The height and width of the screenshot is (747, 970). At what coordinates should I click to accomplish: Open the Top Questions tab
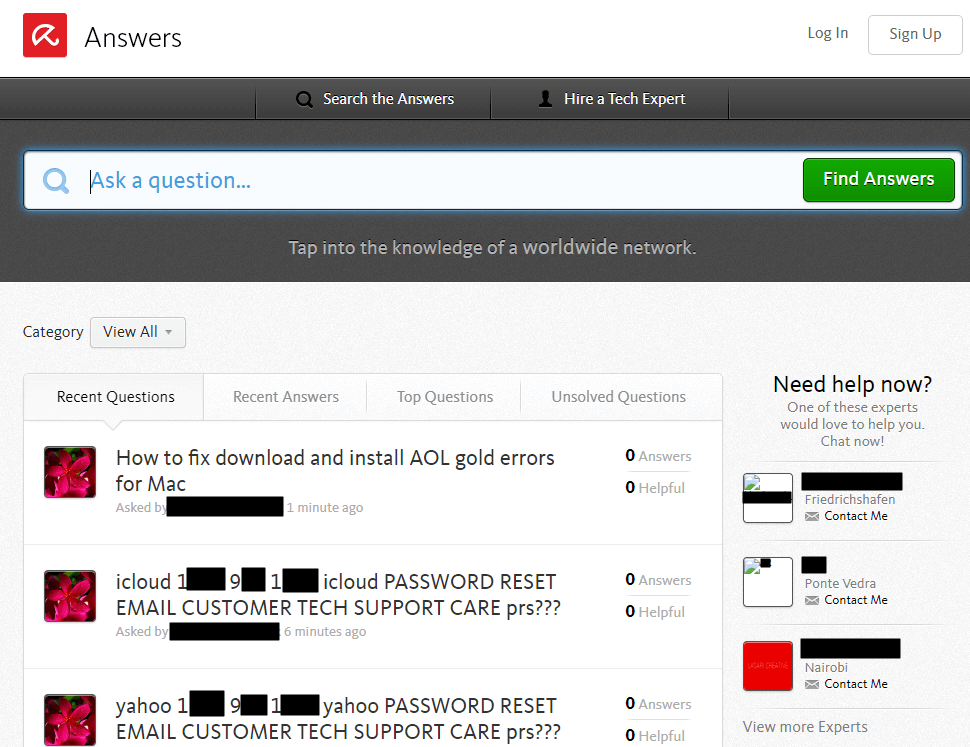coord(444,396)
